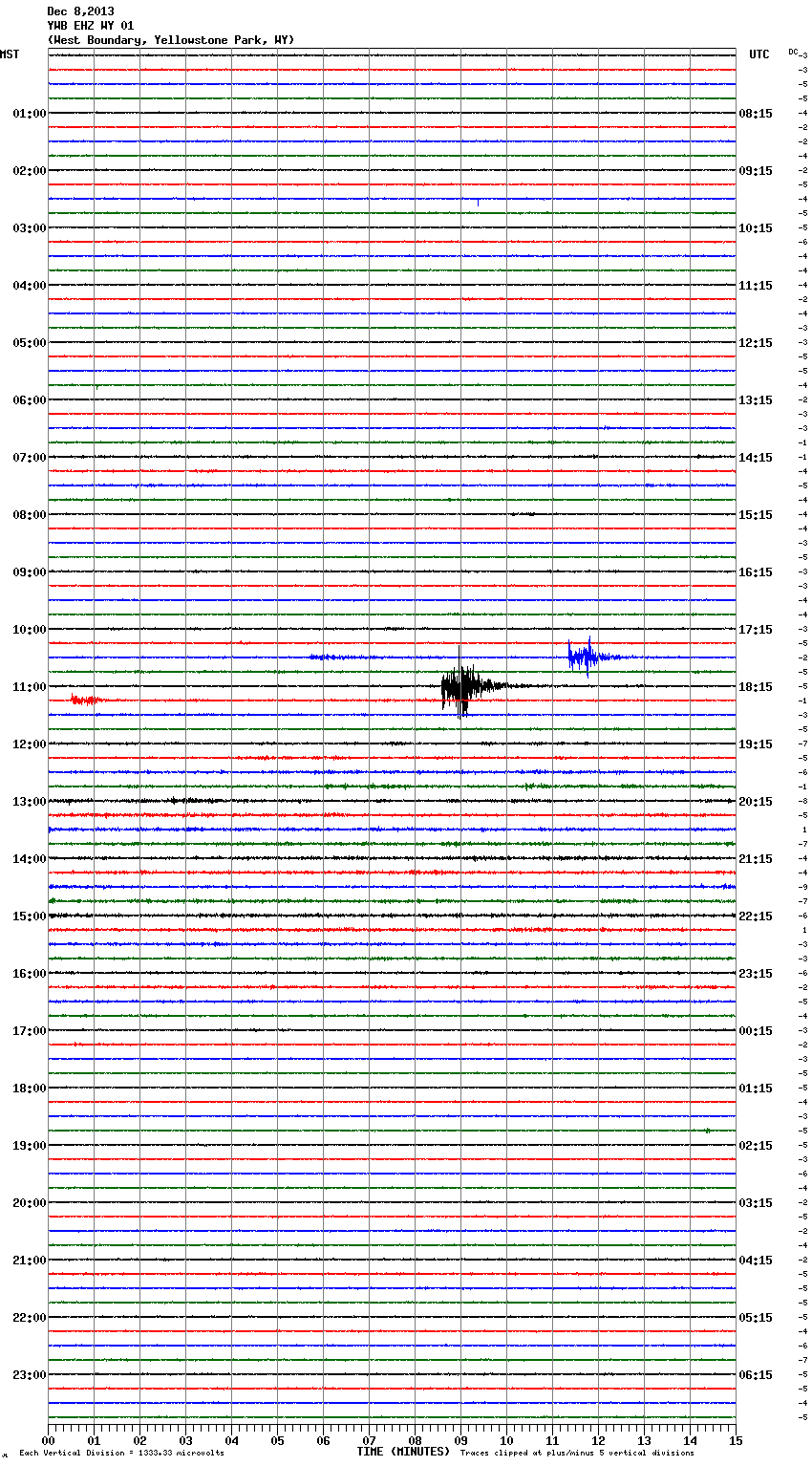This screenshot has width=812, height=1466.
Task: Click the '06:00' MST hour label
Action: 30,400
